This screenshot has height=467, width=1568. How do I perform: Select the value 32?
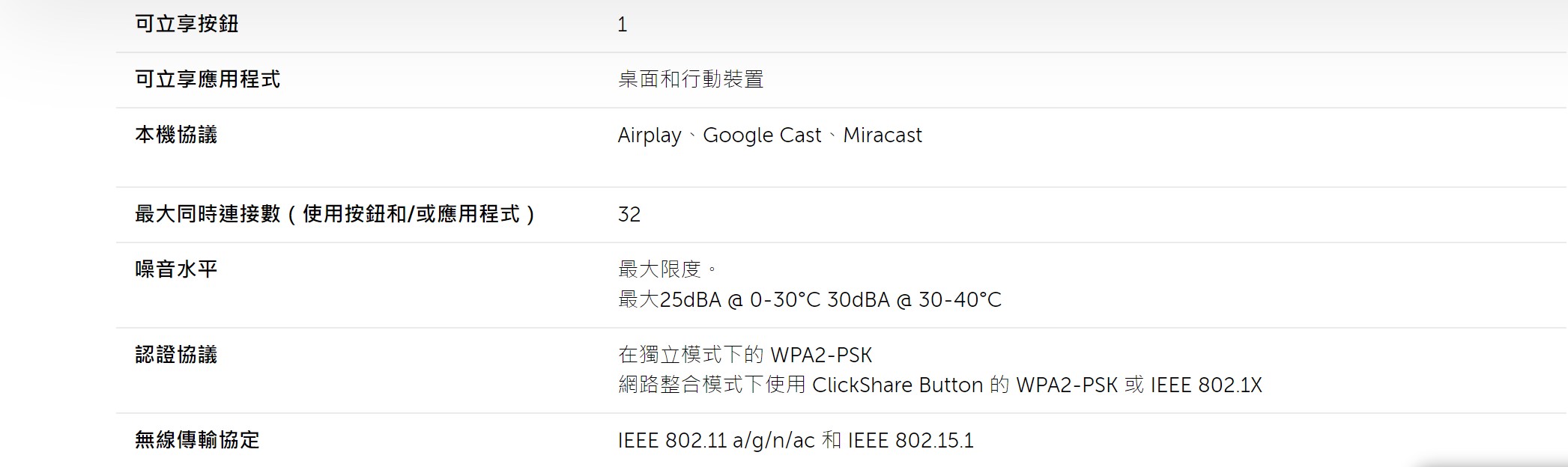click(629, 215)
